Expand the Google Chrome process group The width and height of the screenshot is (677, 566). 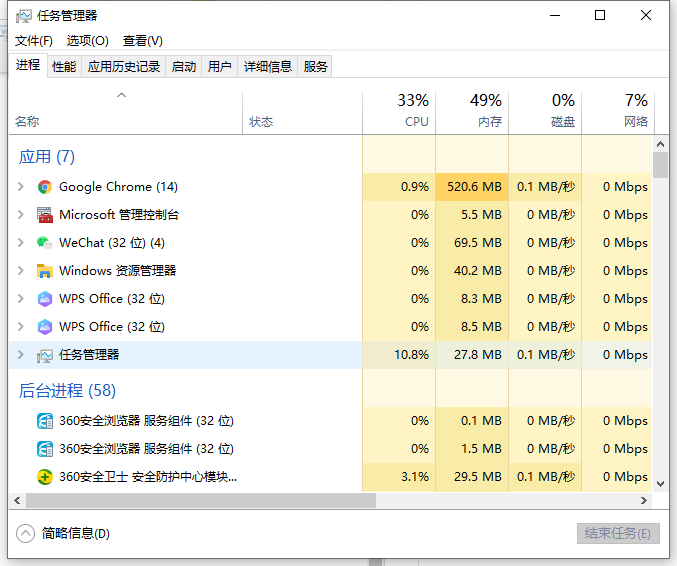pyautogui.click(x=21, y=187)
